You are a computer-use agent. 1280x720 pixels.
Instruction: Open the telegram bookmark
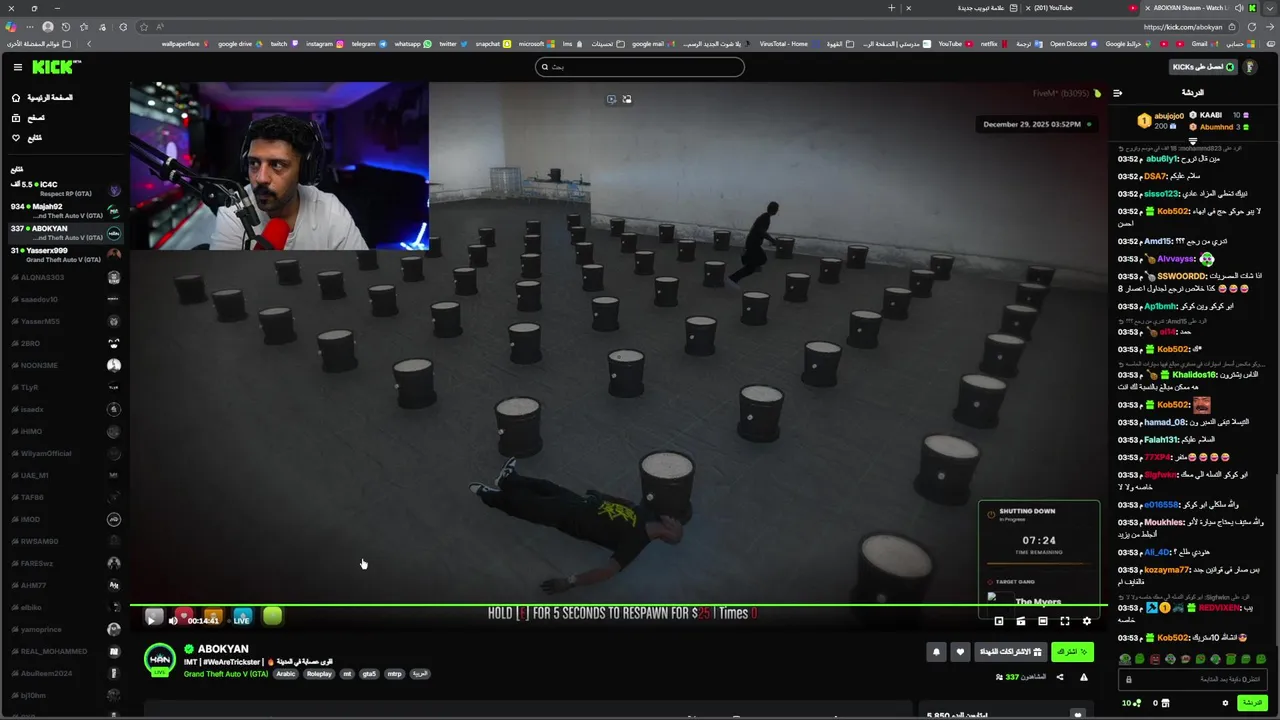pos(369,43)
